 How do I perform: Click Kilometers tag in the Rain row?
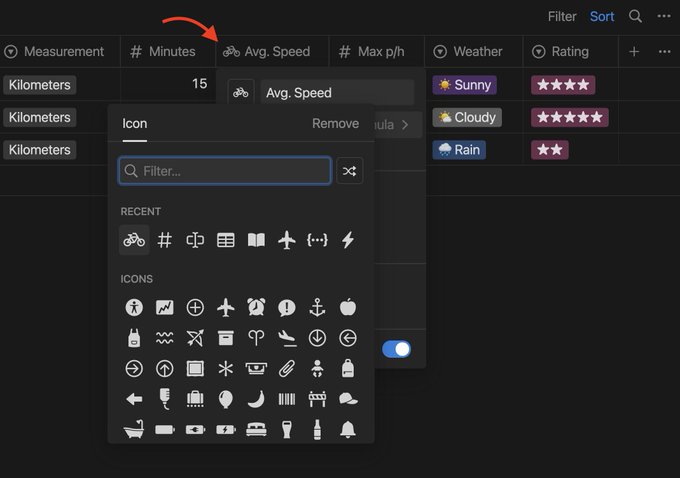[x=40, y=150]
